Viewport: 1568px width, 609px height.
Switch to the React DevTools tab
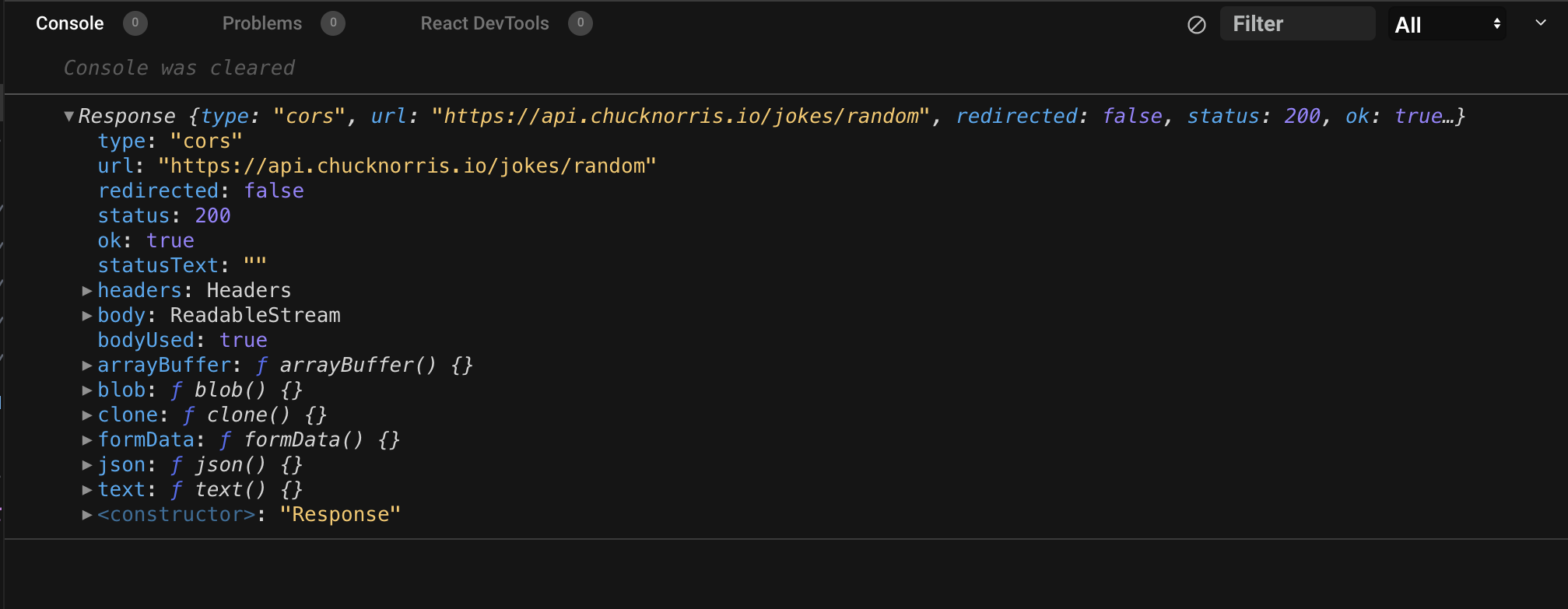[484, 23]
